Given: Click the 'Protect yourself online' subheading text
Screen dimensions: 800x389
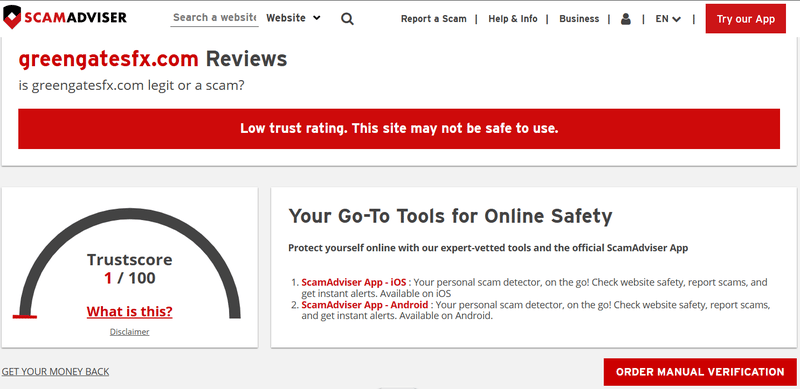Looking at the screenshot, I should [x=488, y=248].
